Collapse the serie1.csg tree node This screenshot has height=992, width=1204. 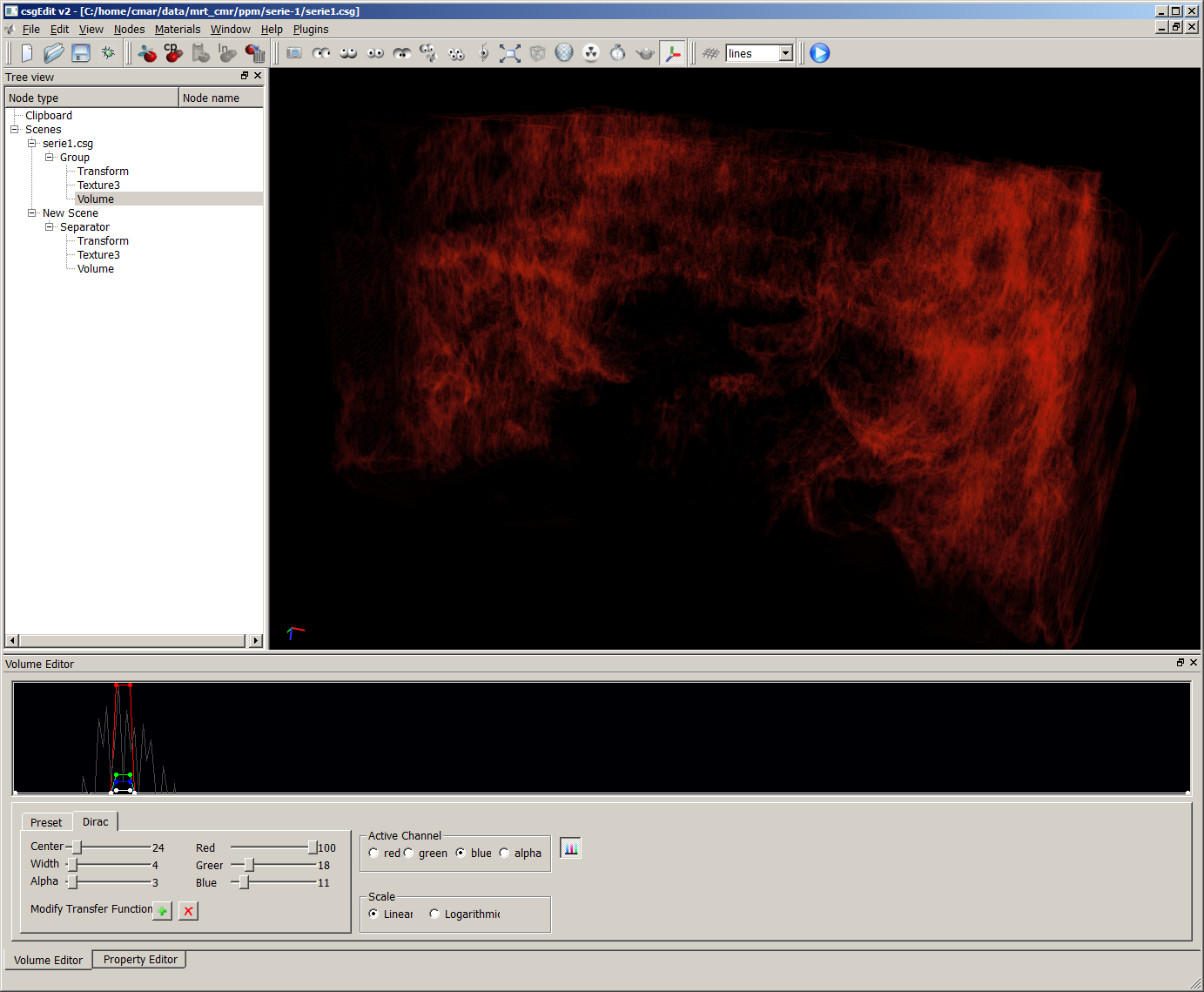click(32, 144)
